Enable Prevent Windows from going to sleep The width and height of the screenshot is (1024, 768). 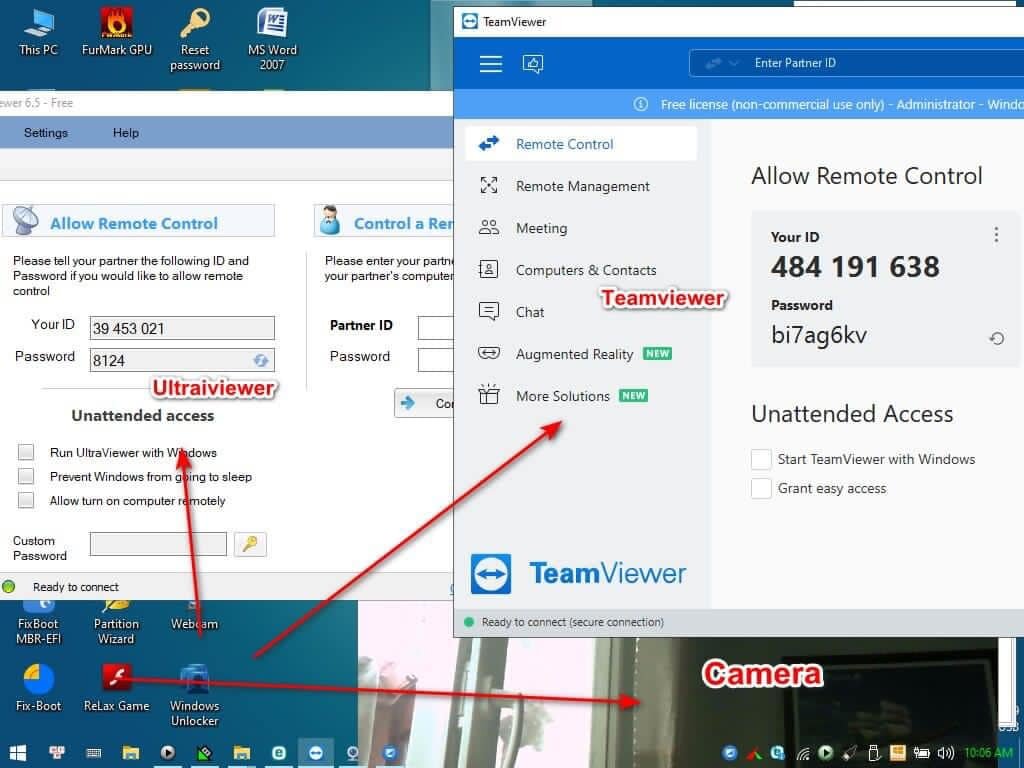[25, 476]
